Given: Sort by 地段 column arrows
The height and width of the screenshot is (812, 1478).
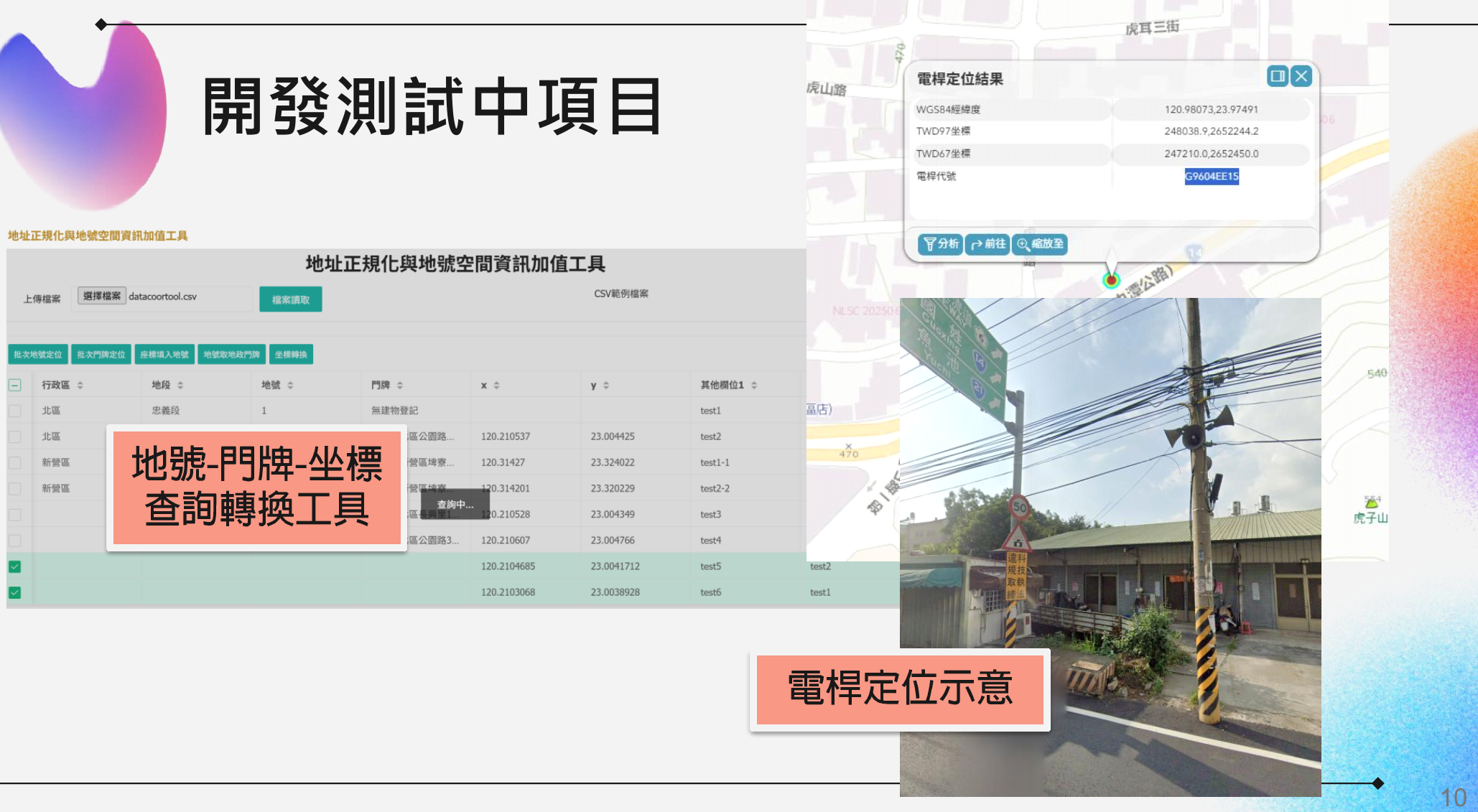Looking at the screenshot, I should click(180, 386).
